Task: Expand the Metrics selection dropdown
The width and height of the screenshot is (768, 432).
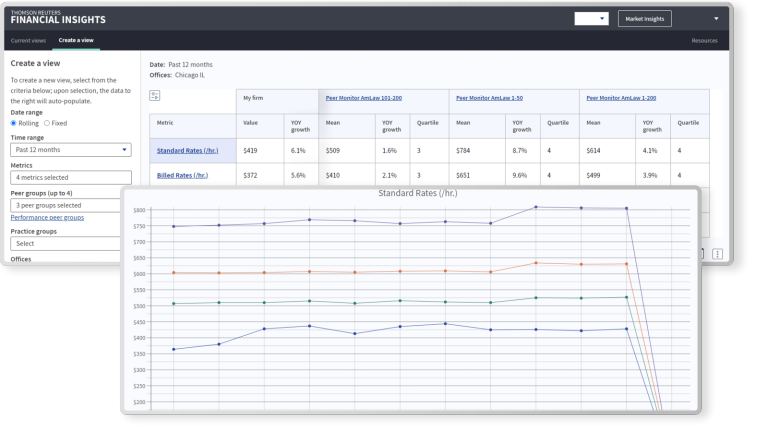Action: (x=71, y=177)
